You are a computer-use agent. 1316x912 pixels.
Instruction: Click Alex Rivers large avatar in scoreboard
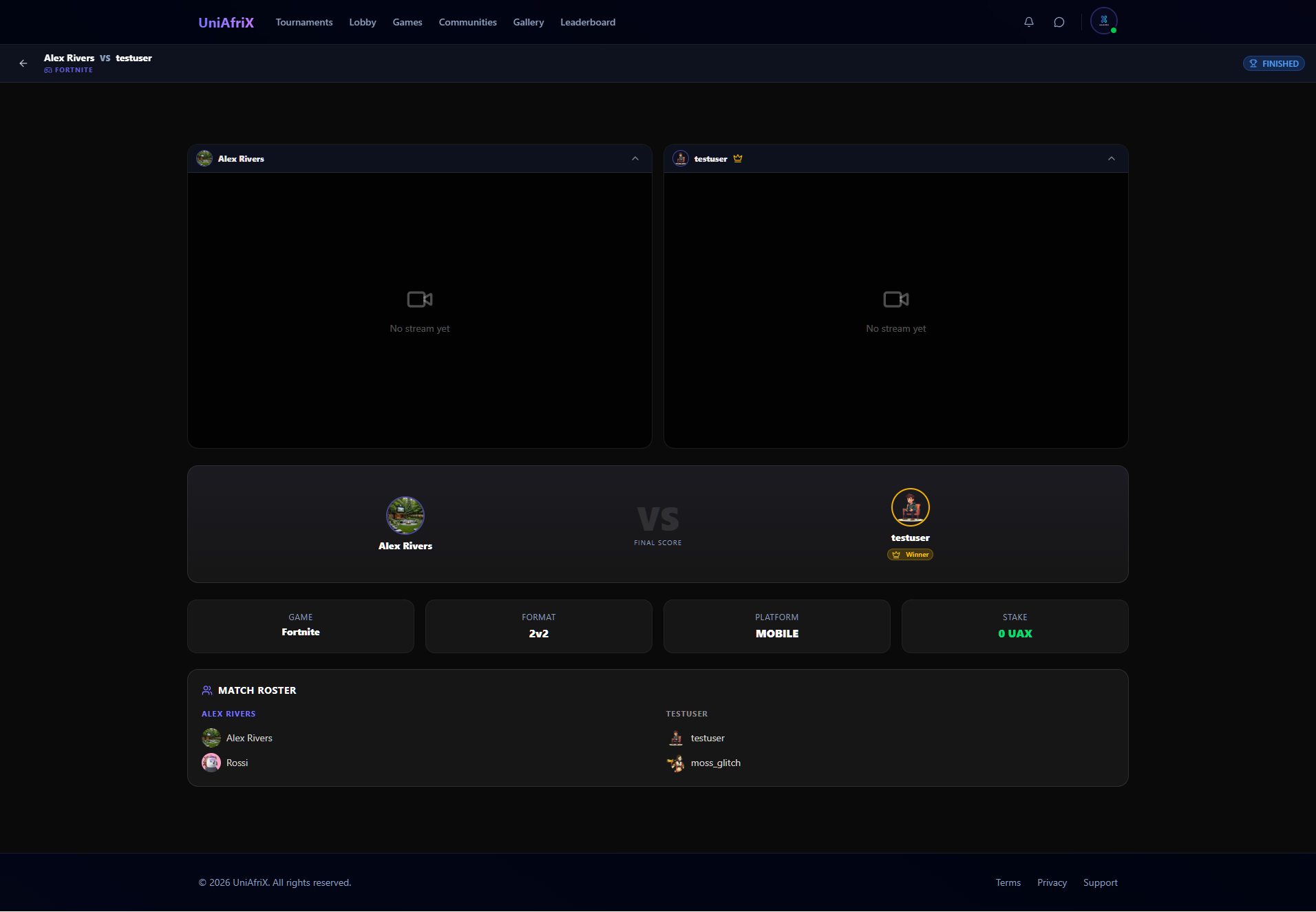[x=405, y=516]
